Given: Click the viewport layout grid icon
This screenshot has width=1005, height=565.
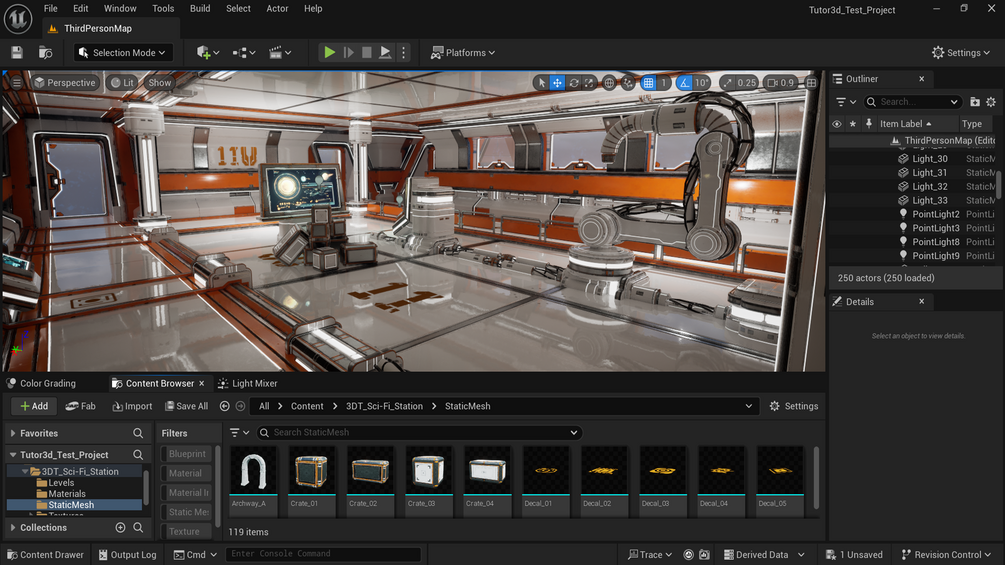Looking at the screenshot, I should [811, 83].
